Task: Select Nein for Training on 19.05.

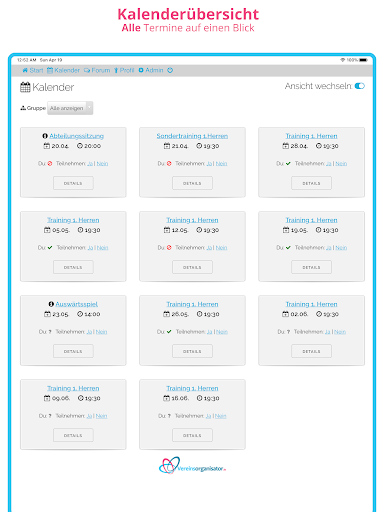Action: pyautogui.click(x=341, y=248)
